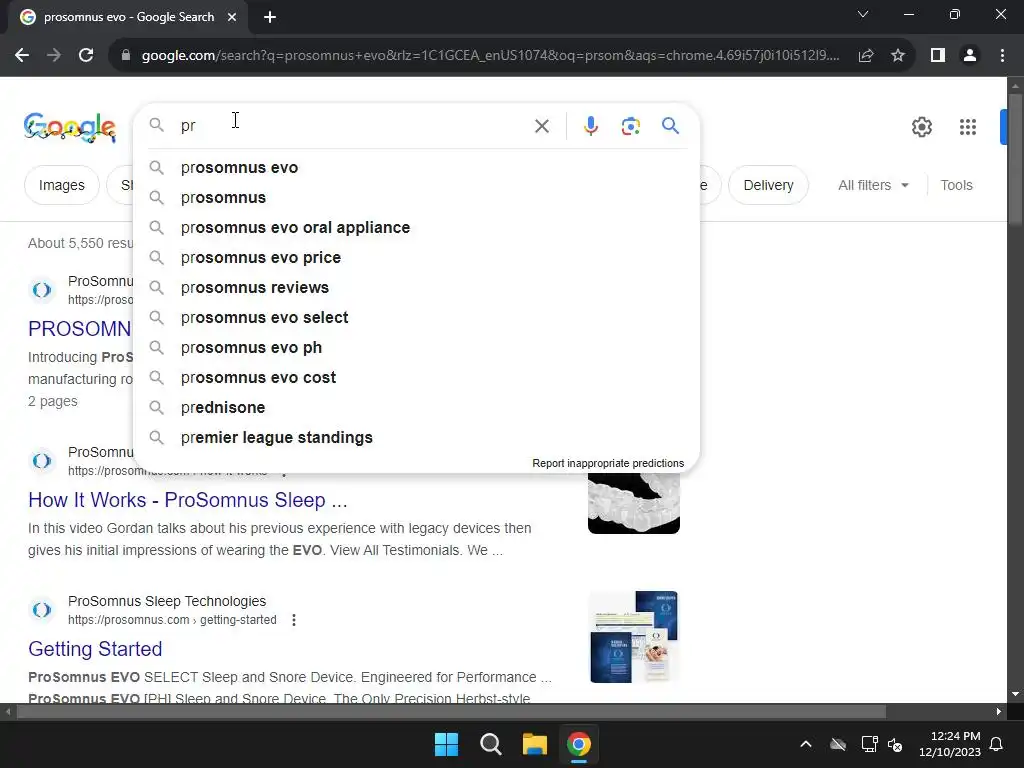Open the Chrome profile menu
The image size is (1024, 768).
(970, 56)
